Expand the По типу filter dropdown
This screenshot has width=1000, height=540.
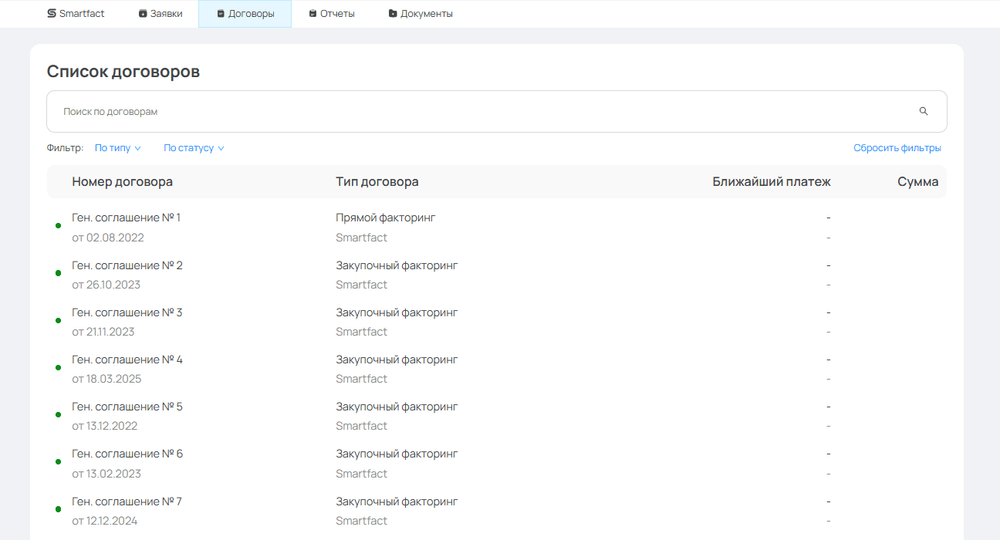(x=118, y=148)
